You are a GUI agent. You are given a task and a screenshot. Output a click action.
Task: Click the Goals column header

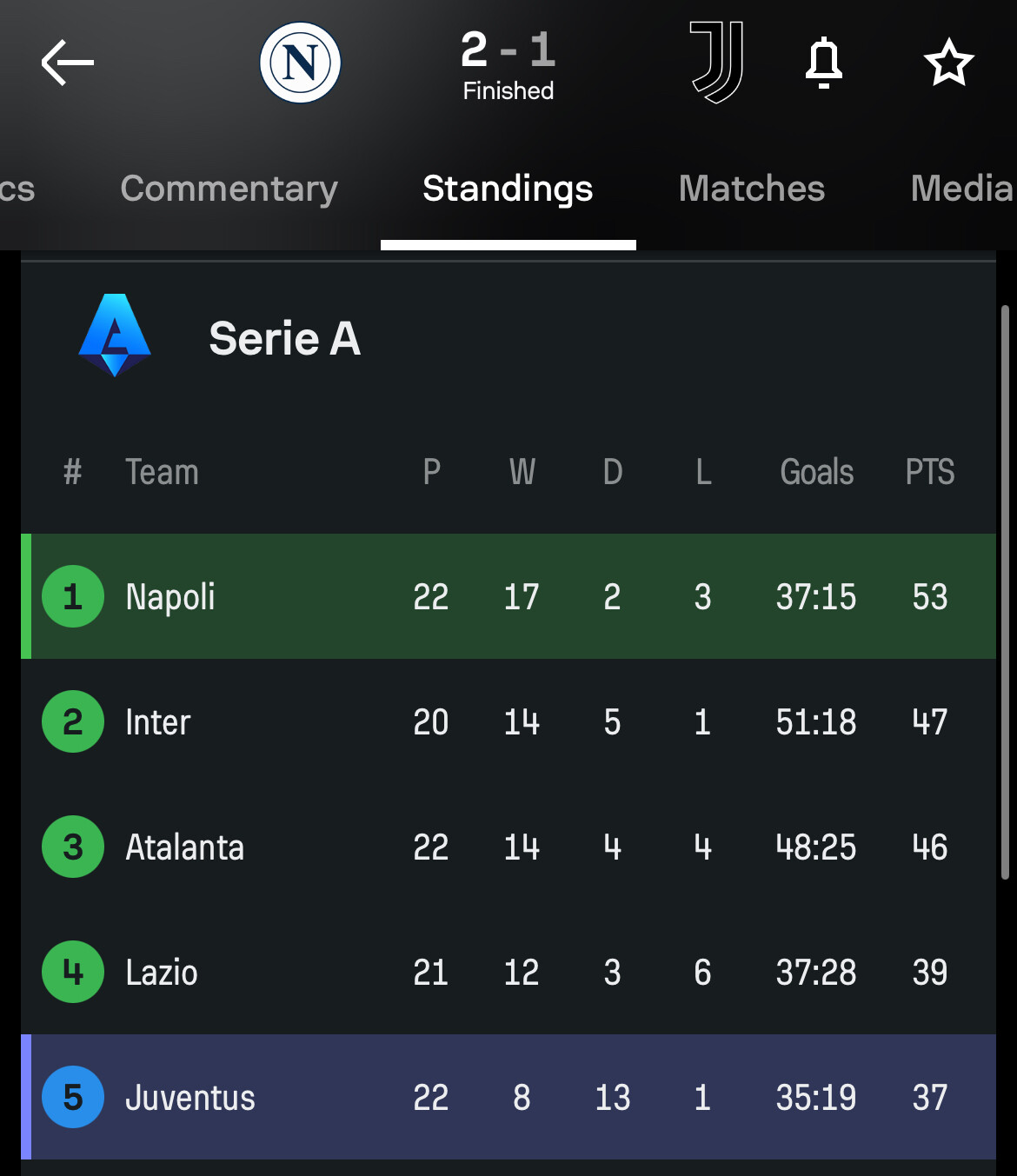point(816,472)
